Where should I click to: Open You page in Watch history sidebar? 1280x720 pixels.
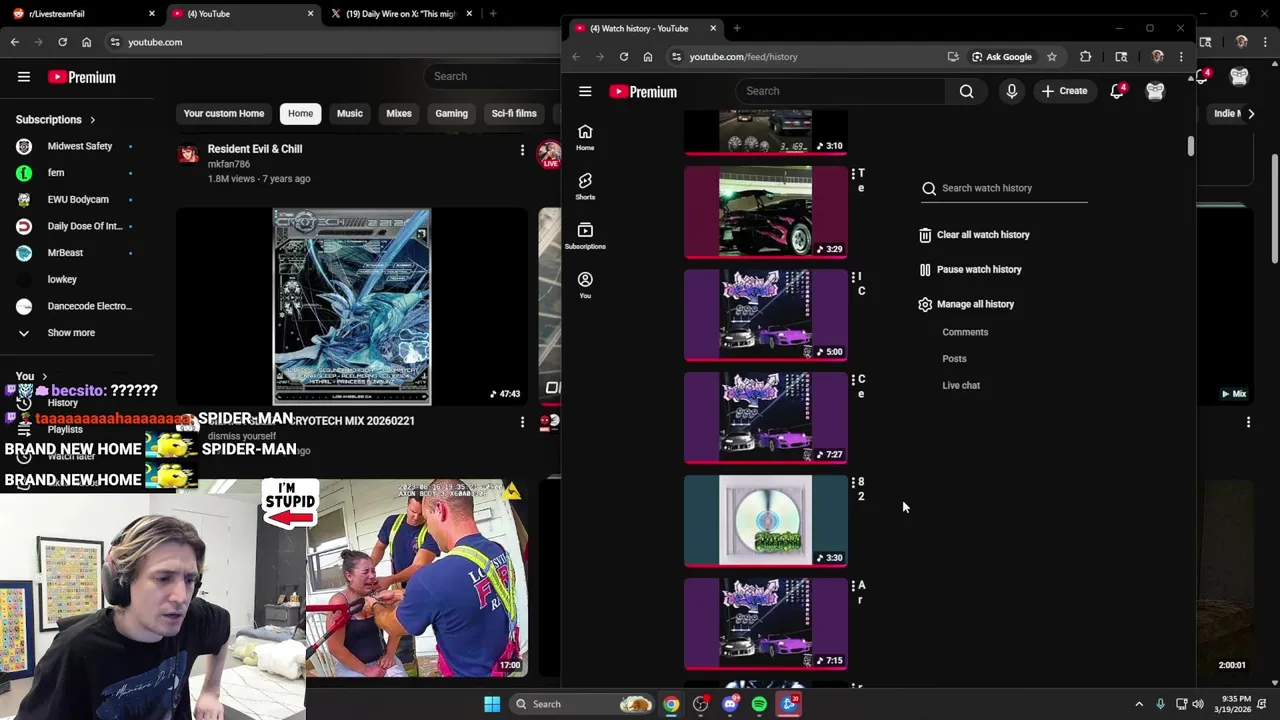pos(585,285)
